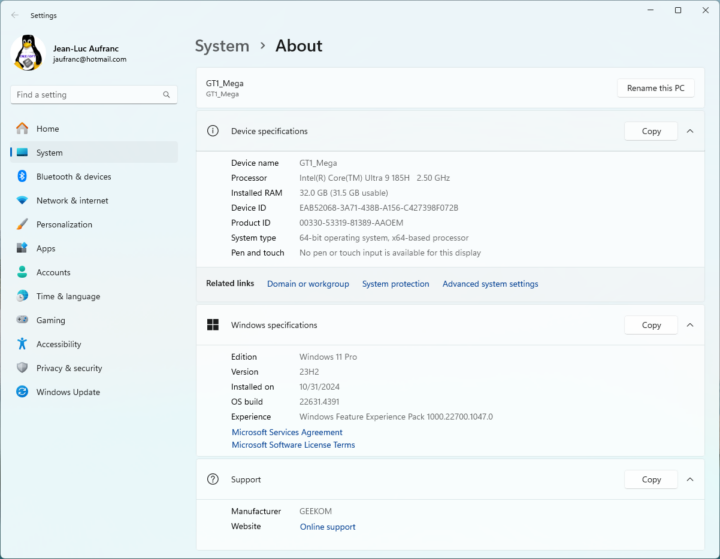
Task: Open Gaming settings
Action: coord(94,320)
